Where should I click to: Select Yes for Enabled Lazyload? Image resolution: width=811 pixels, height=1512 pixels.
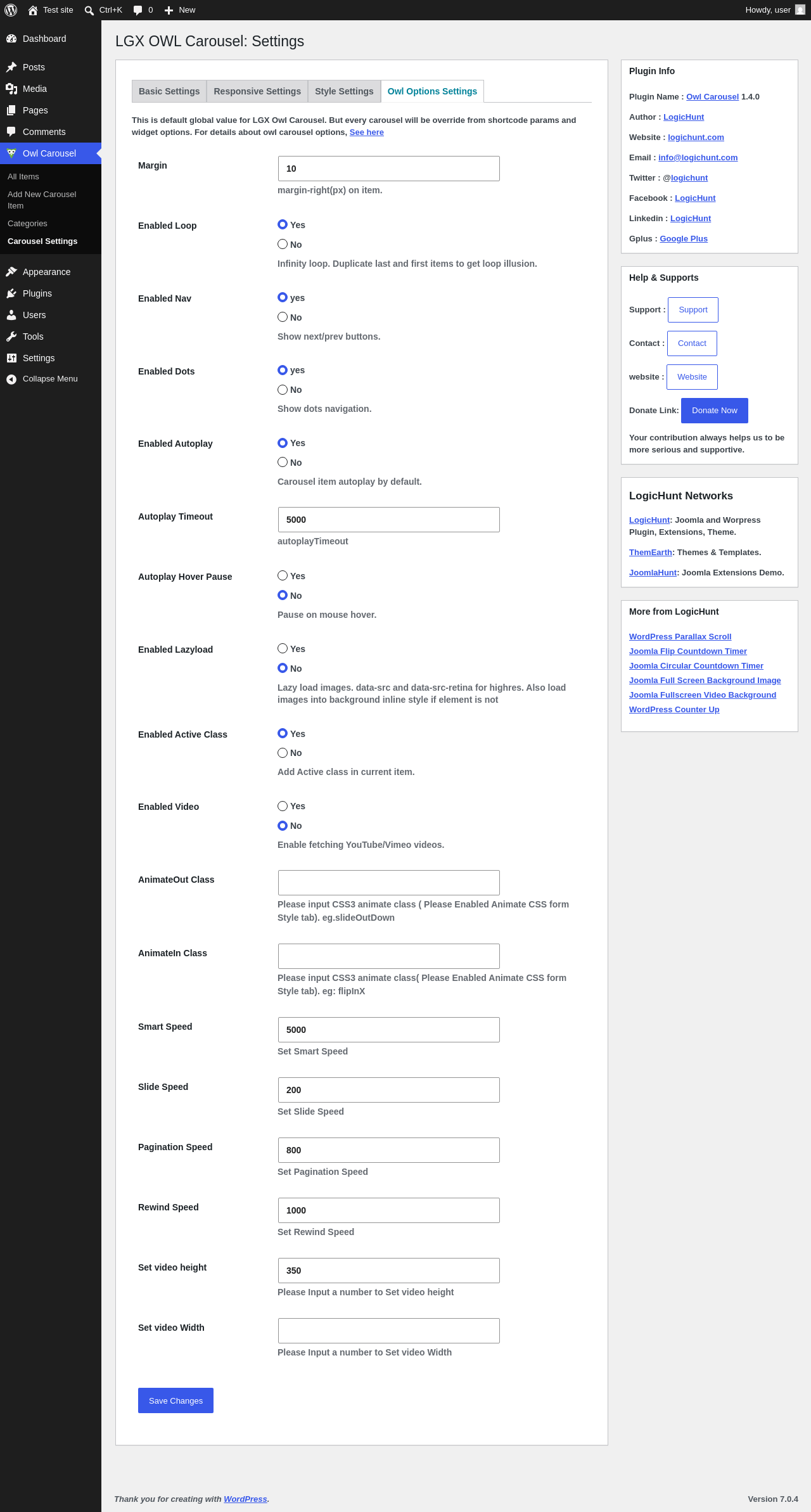[283, 648]
